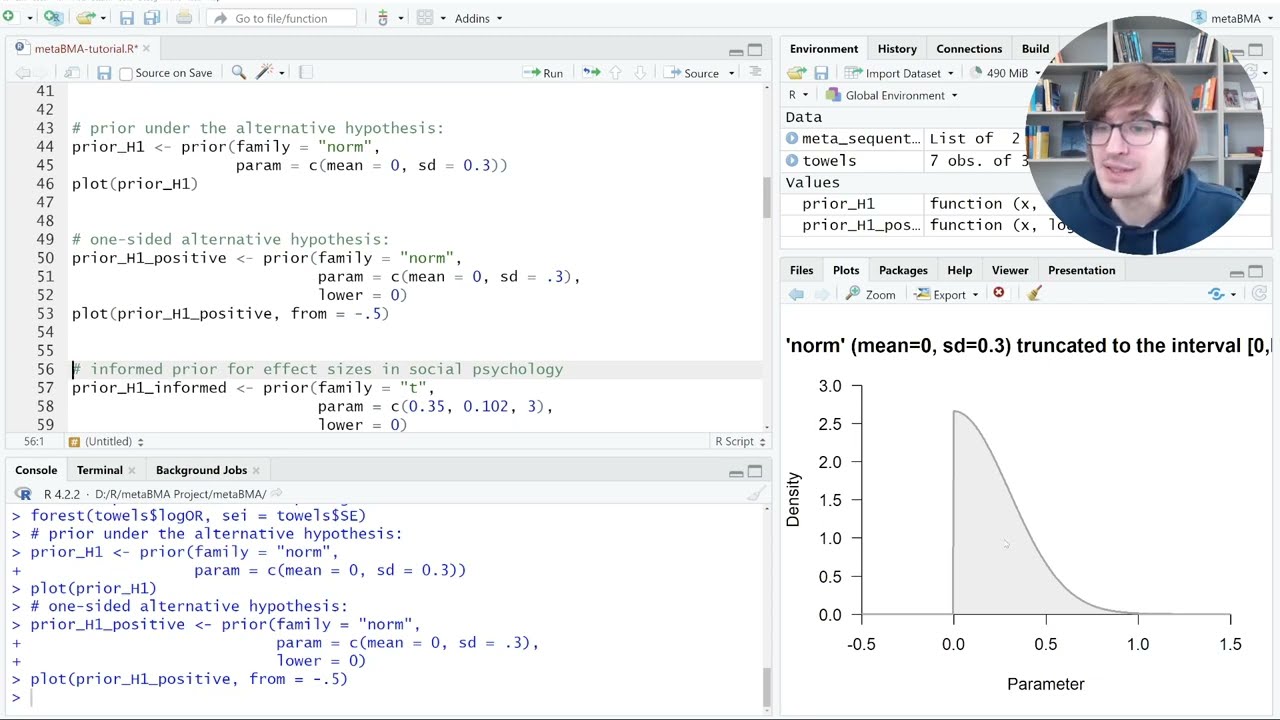Expand the meta_sequential data object

[792, 139]
